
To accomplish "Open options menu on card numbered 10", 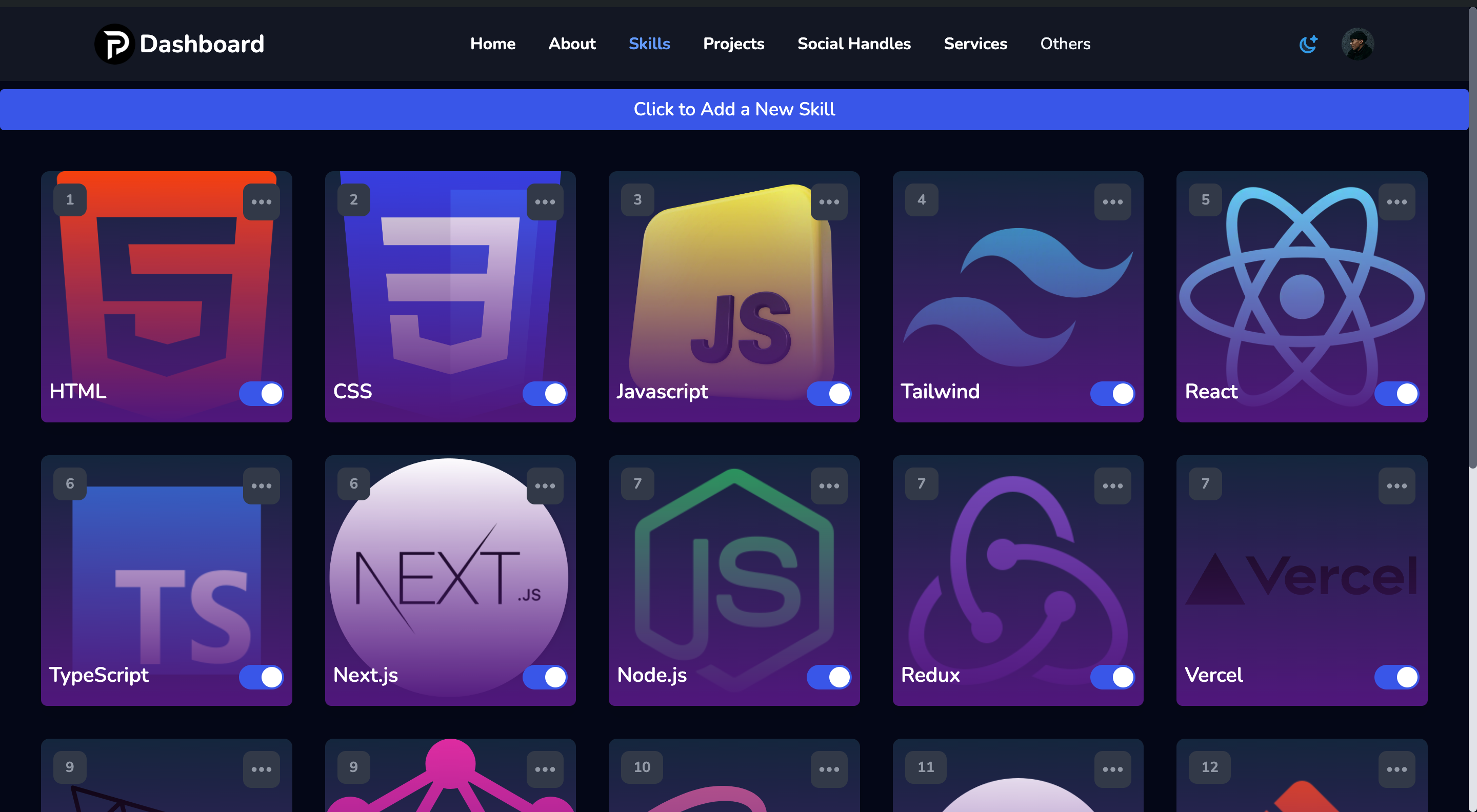I will 829,769.
